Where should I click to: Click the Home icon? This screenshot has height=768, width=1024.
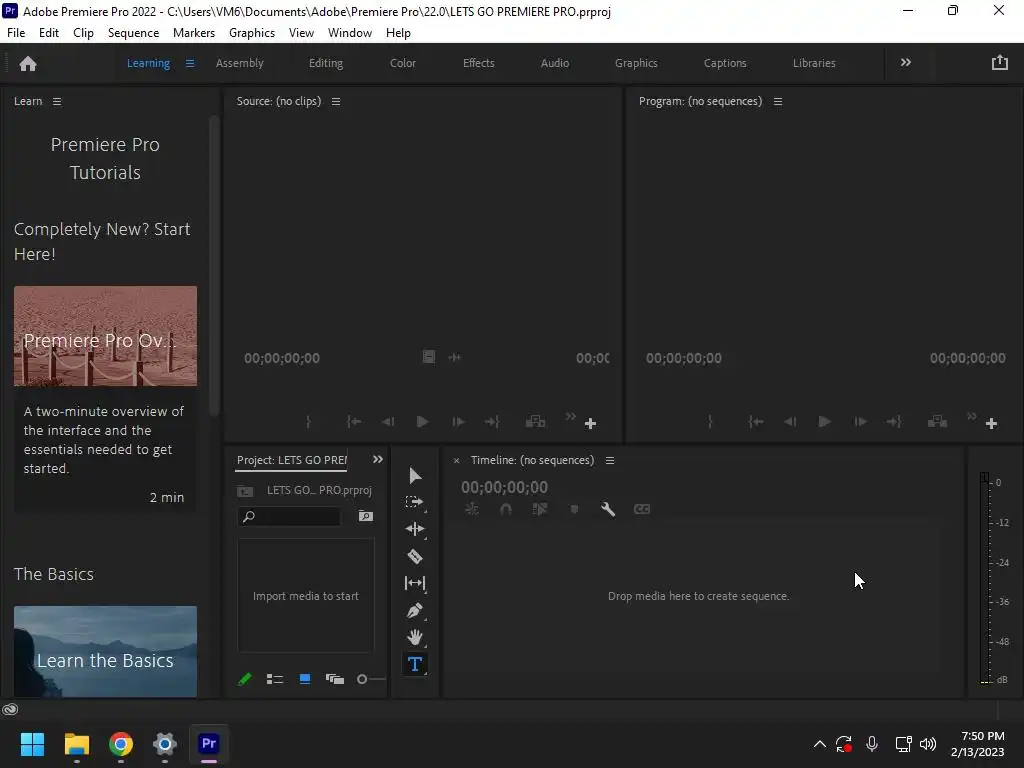28,63
